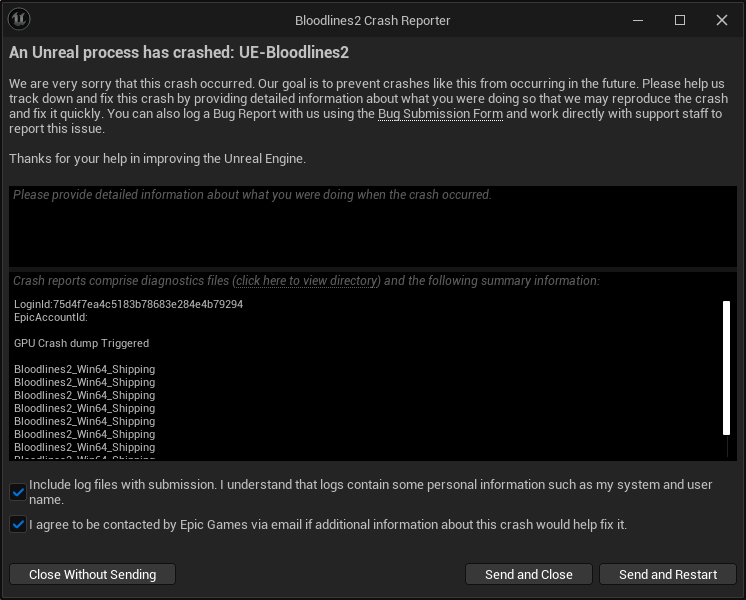This screenshot has height=600, width=746.
Task: Choose Send and Restart
Action: coord(667,574)
